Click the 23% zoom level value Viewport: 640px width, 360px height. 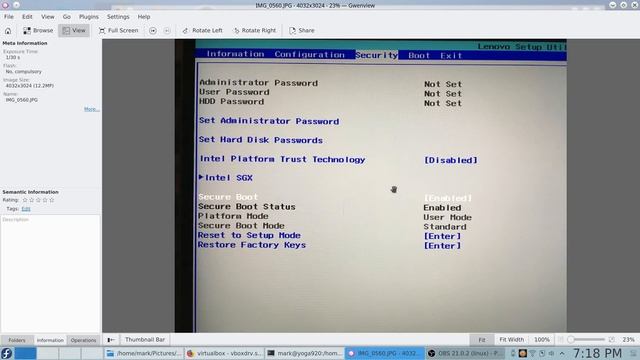(x=628, y=340)
